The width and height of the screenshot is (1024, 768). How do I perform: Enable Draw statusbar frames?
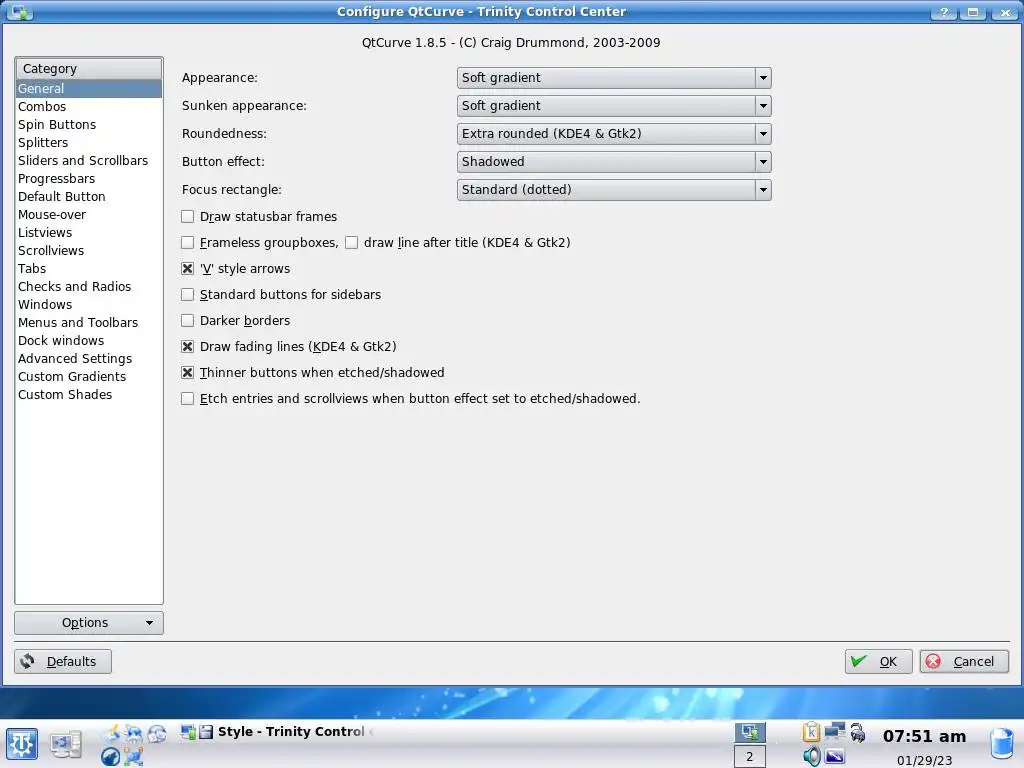coord(187,216)
